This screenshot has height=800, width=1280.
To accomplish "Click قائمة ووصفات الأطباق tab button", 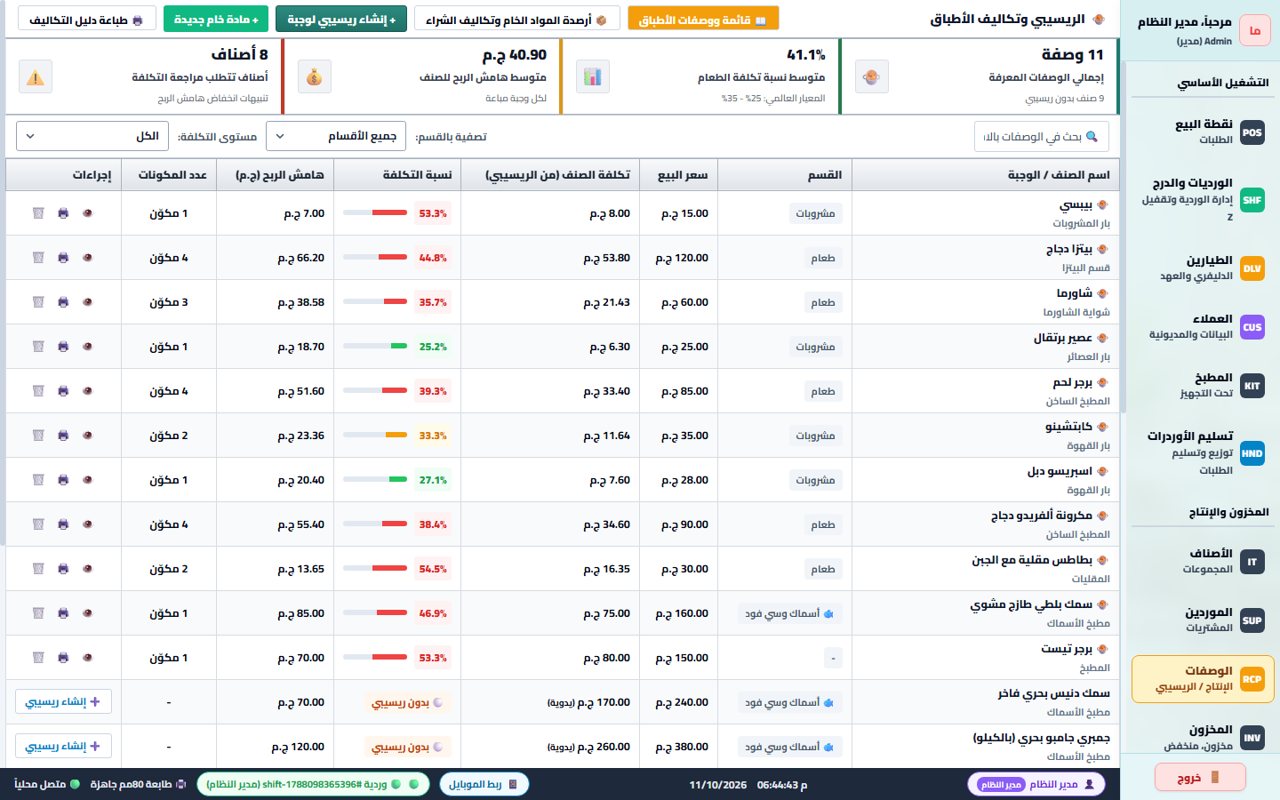I will [703, 19].
